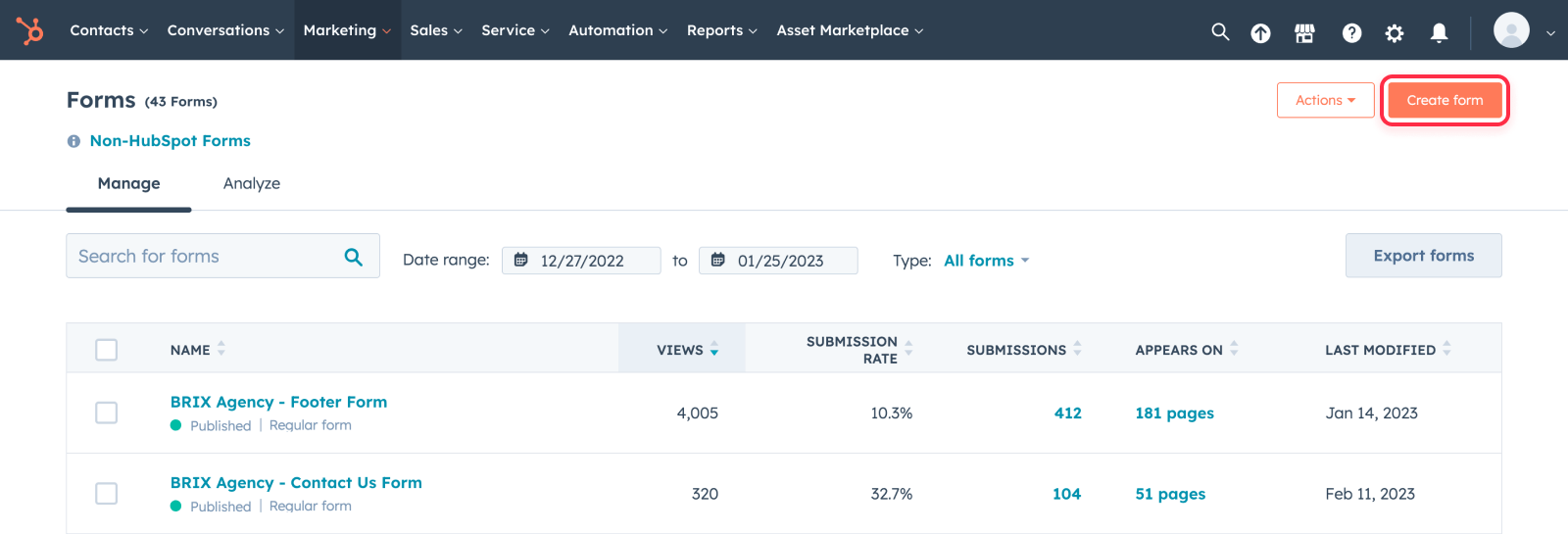Image resolution: width=1568 pixels, height=534 pixels.
Task: Expand the account menu chevron
Action: point(1550,33)
